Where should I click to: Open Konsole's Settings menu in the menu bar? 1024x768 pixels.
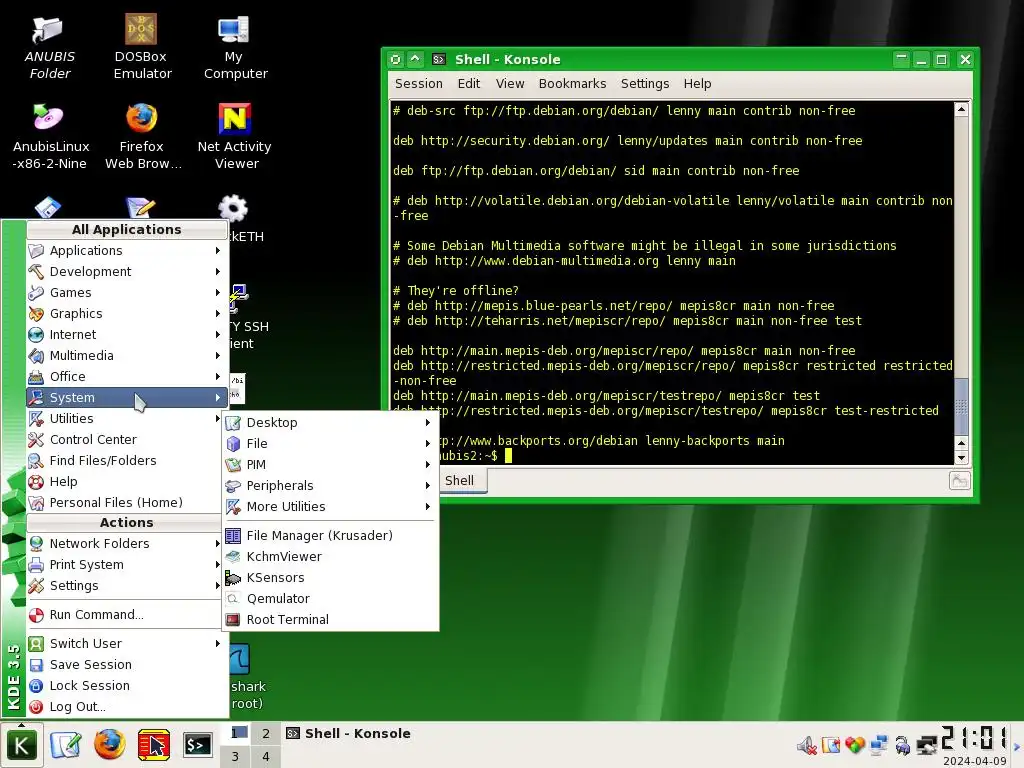pyautogui.click(x=645, y=84)
